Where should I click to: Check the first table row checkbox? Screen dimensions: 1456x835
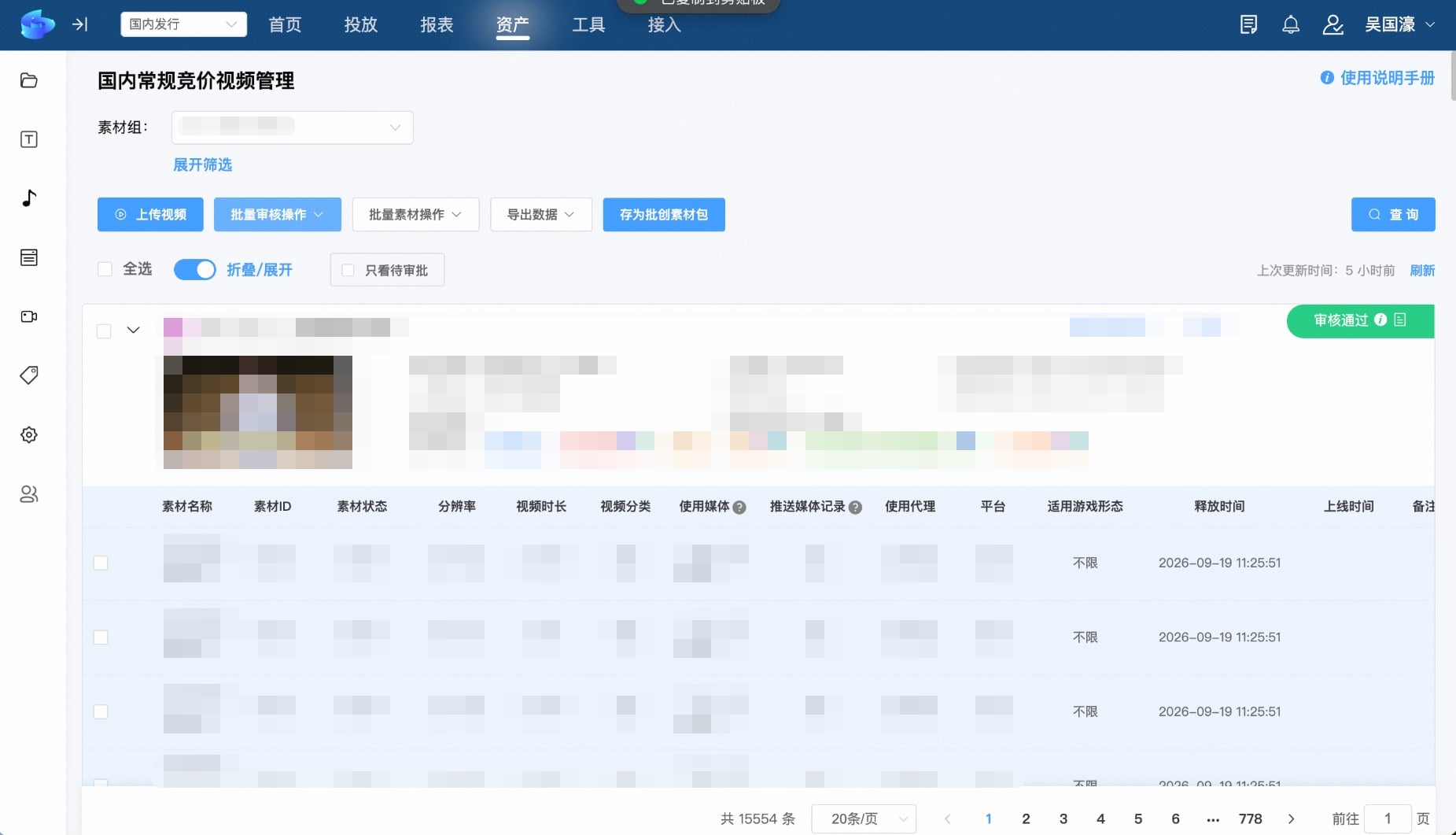click(x=101, y=563)
